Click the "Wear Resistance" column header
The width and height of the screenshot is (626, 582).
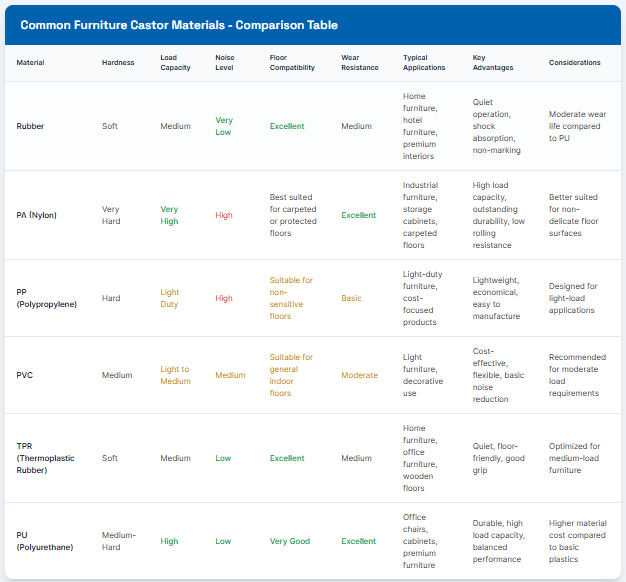[359, 63]
